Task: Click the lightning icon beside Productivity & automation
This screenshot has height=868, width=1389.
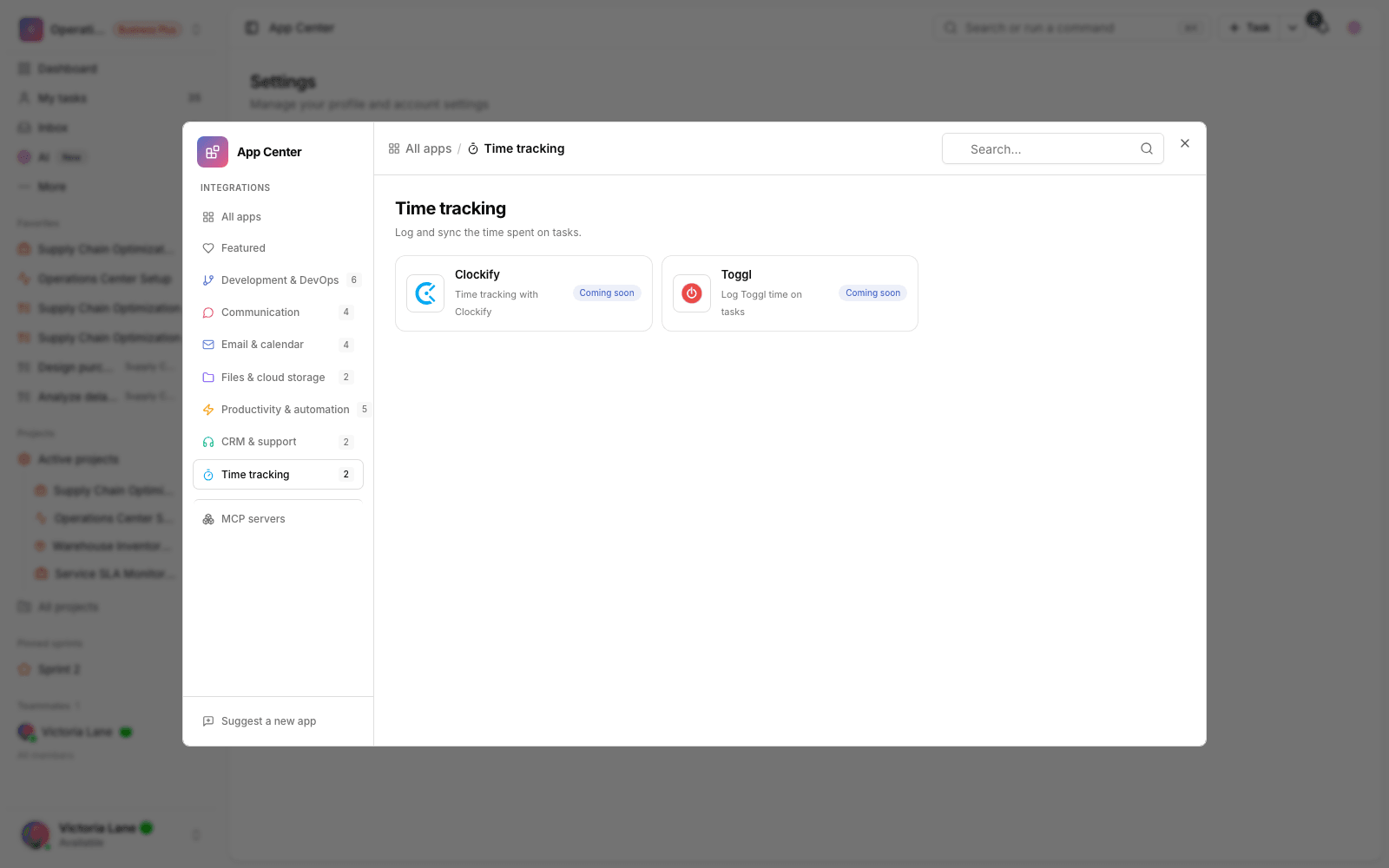Action: click(208, 410)
